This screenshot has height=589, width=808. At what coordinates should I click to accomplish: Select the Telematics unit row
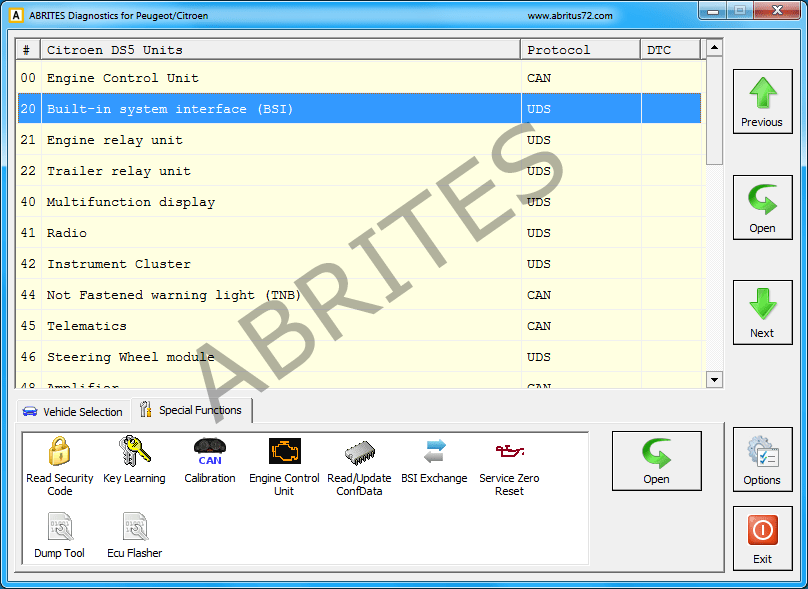coord(359,326)
